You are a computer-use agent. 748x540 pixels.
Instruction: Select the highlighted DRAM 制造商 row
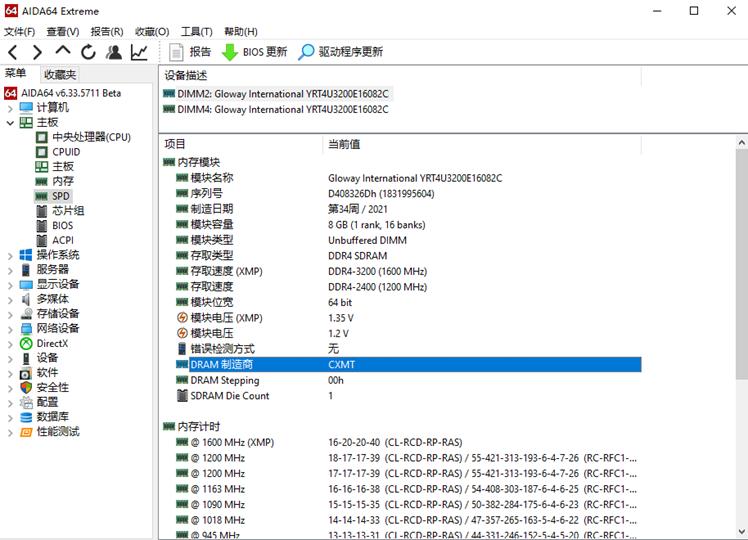pyautogui.click(x=408, y=364)
